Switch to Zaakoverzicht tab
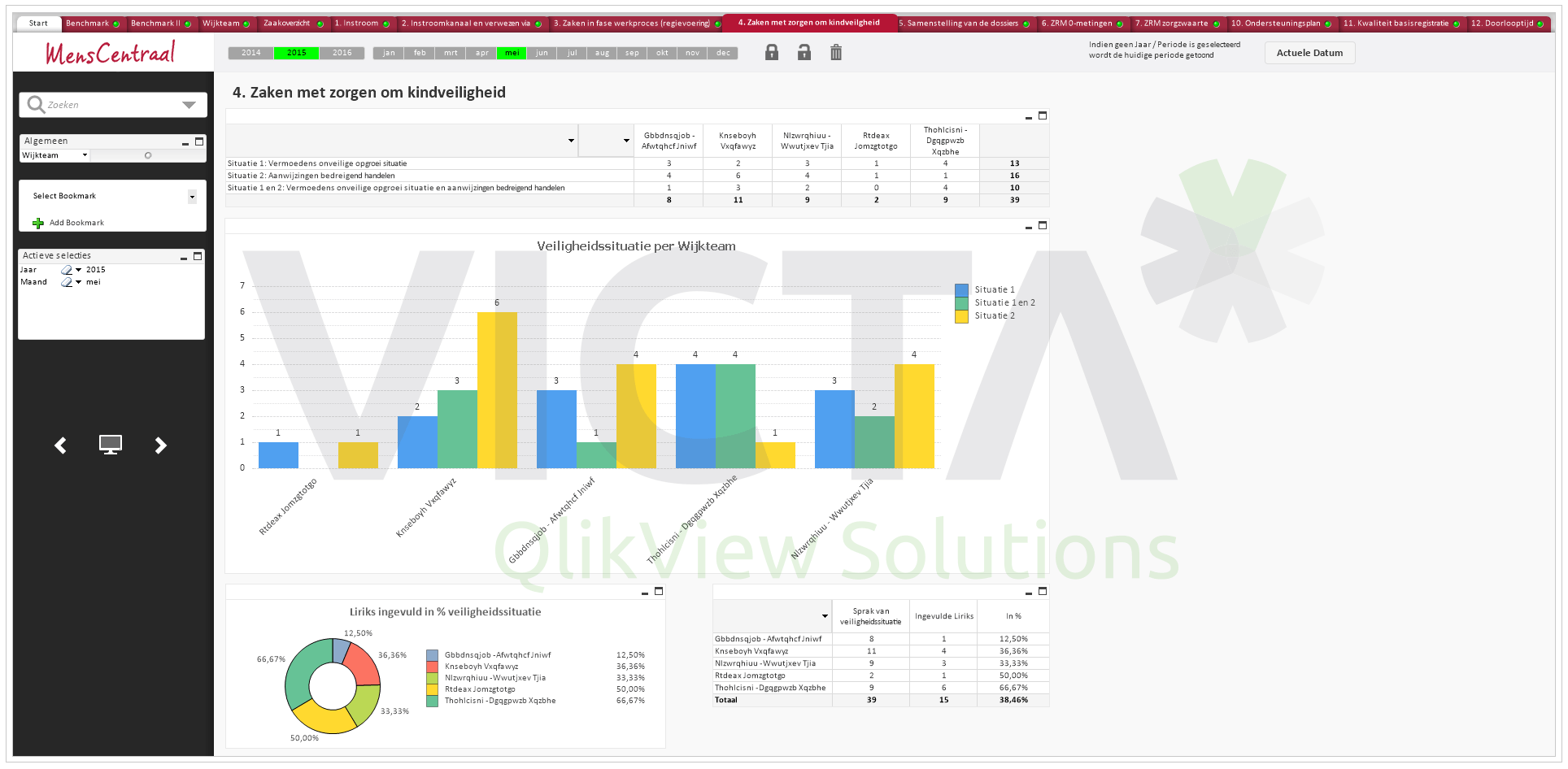 293,24
